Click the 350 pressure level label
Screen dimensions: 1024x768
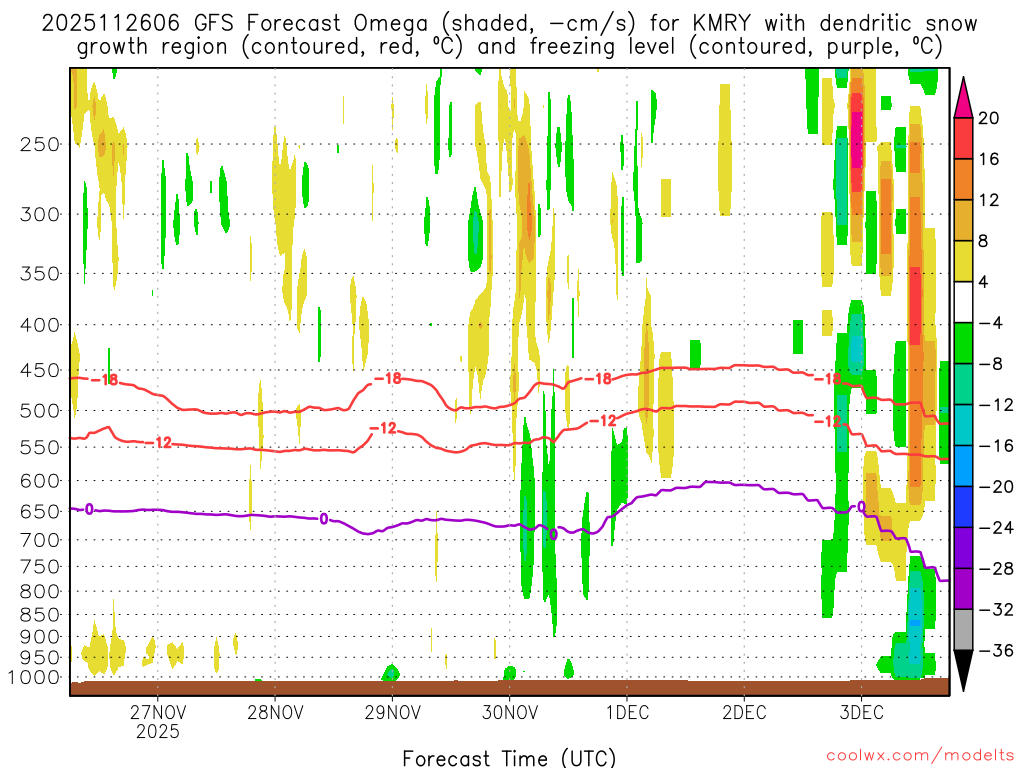(x=40, y=274)
